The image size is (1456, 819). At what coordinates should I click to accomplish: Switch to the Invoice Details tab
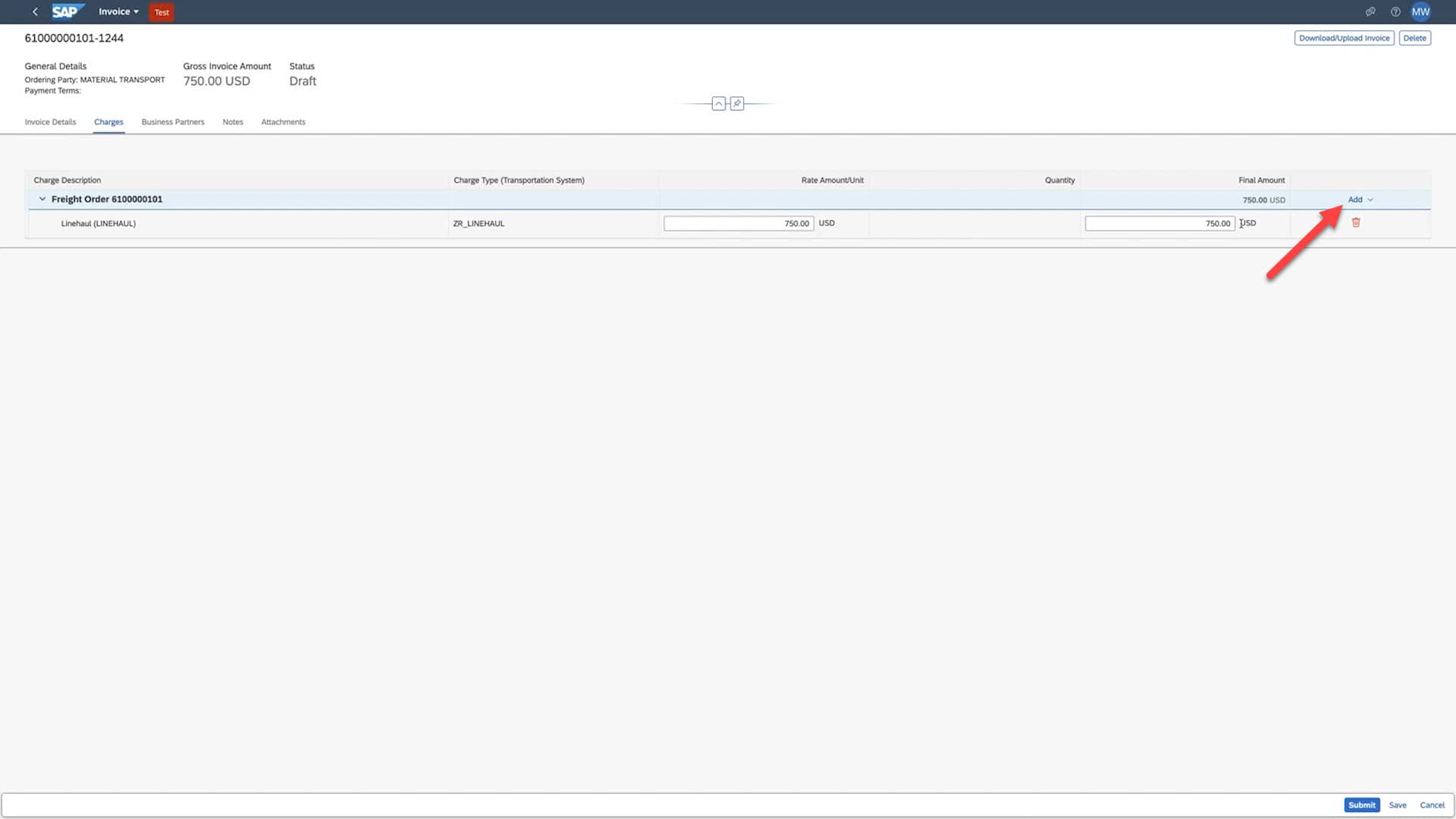(x=50, y=122)
